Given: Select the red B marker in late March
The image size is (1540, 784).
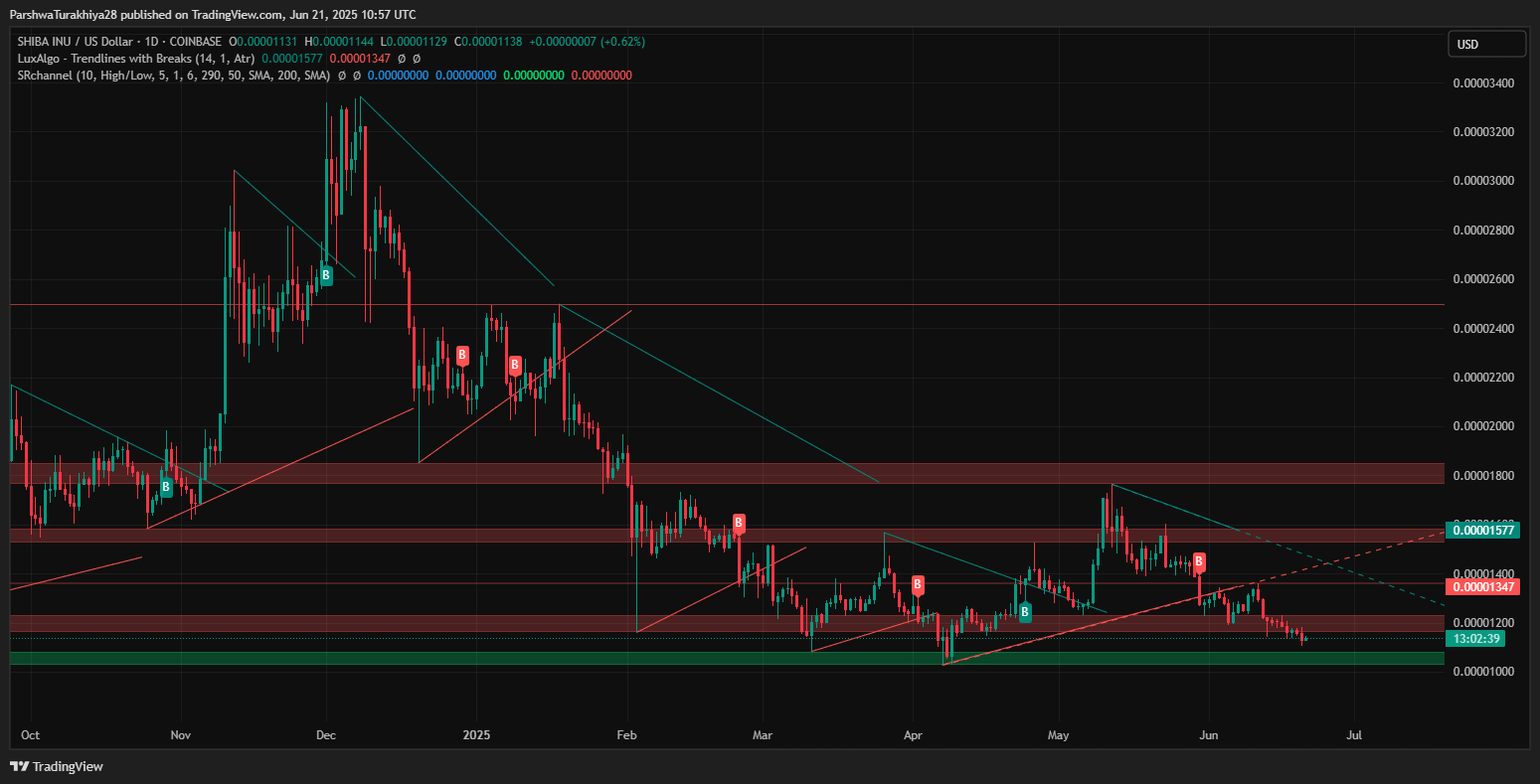Looking at the screenshot, I should [x=918, y=584].
